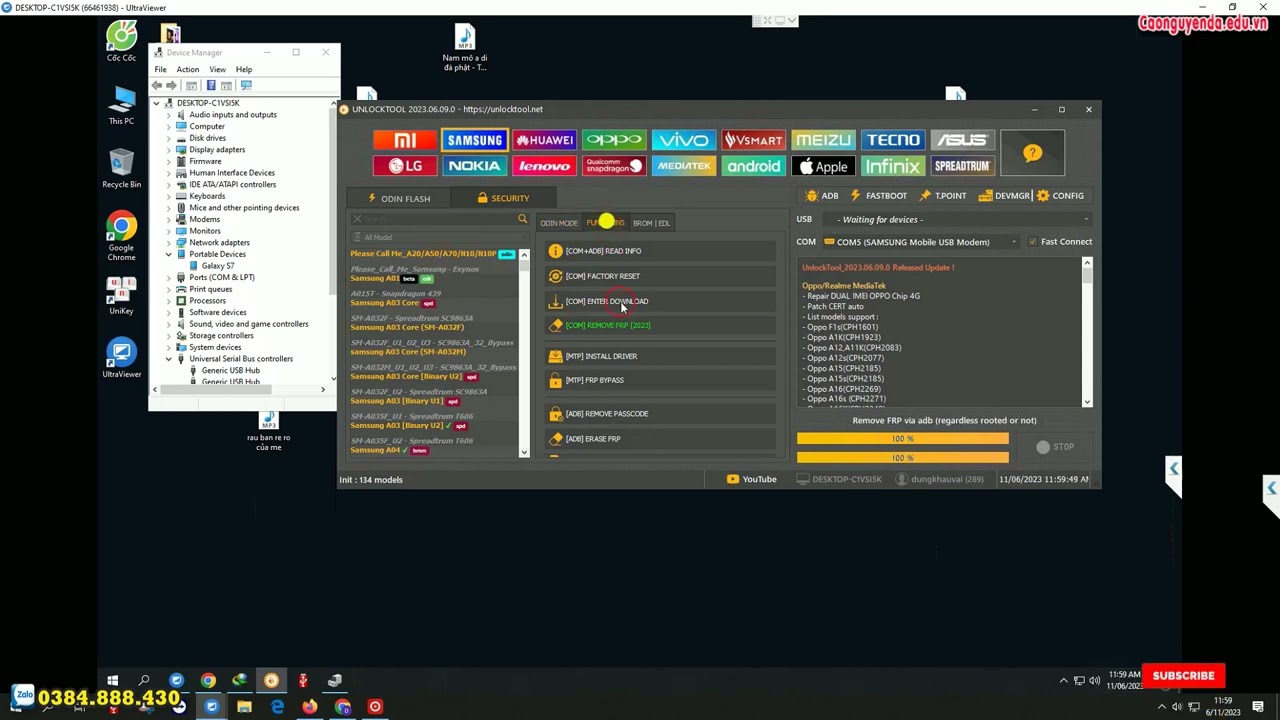Run [COM] ENTER DOWNLOAD
Viewport: 1280px width, 720px height.
coord(660,301)
